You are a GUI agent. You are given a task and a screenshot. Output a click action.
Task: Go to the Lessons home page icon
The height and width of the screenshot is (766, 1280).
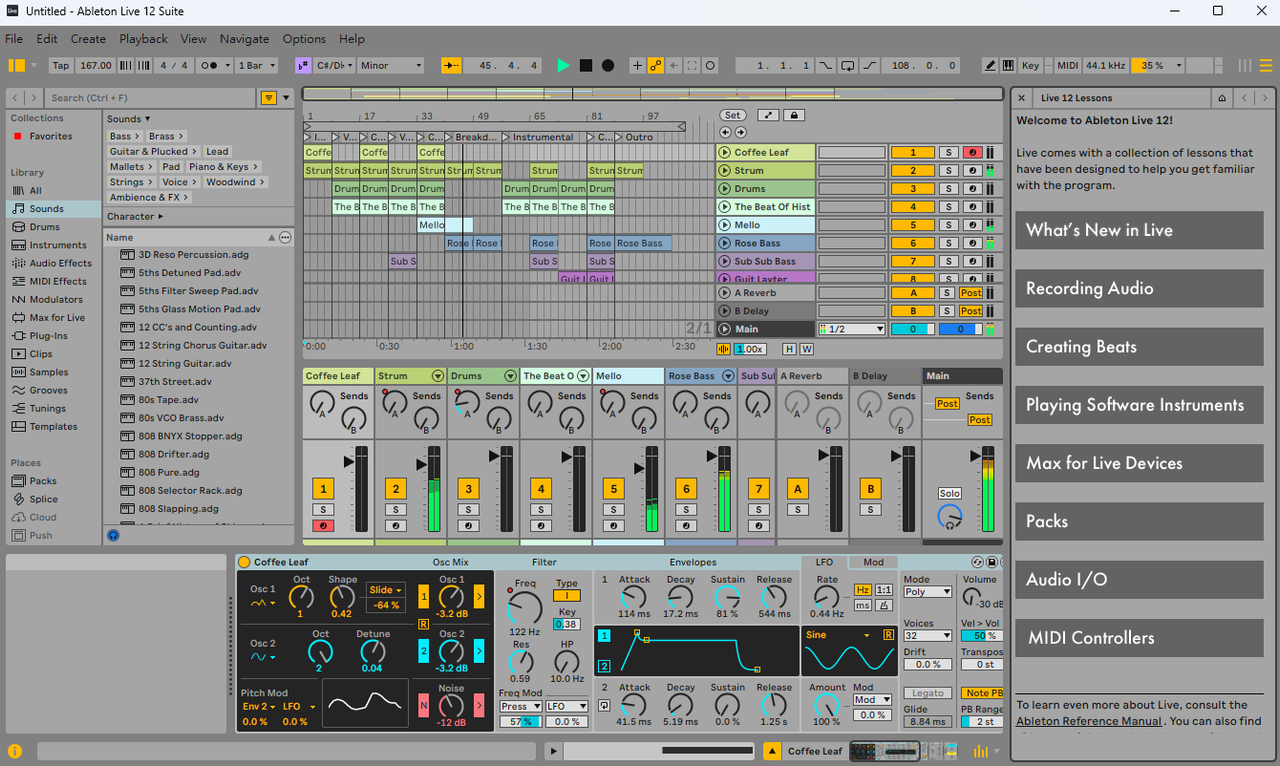1221,98
